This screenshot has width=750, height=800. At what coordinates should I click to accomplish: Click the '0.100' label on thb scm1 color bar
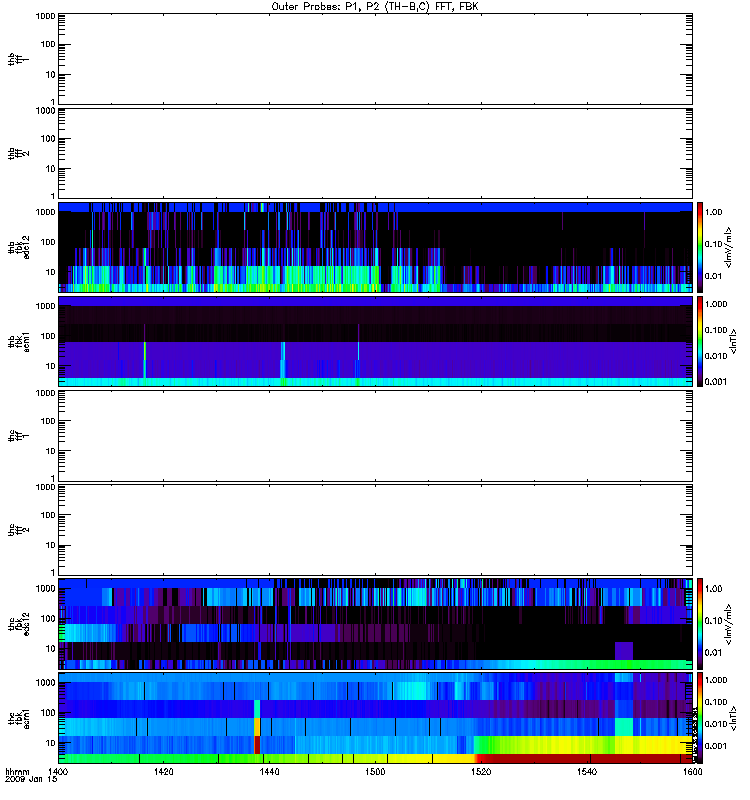[716, 330]
